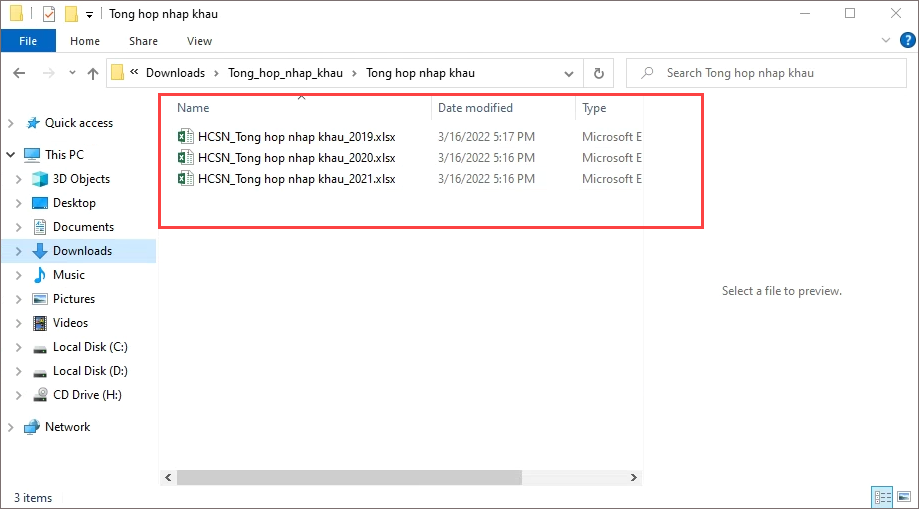Open the View ribbon tab
The image size is (919, 509).
click(199, 41)
